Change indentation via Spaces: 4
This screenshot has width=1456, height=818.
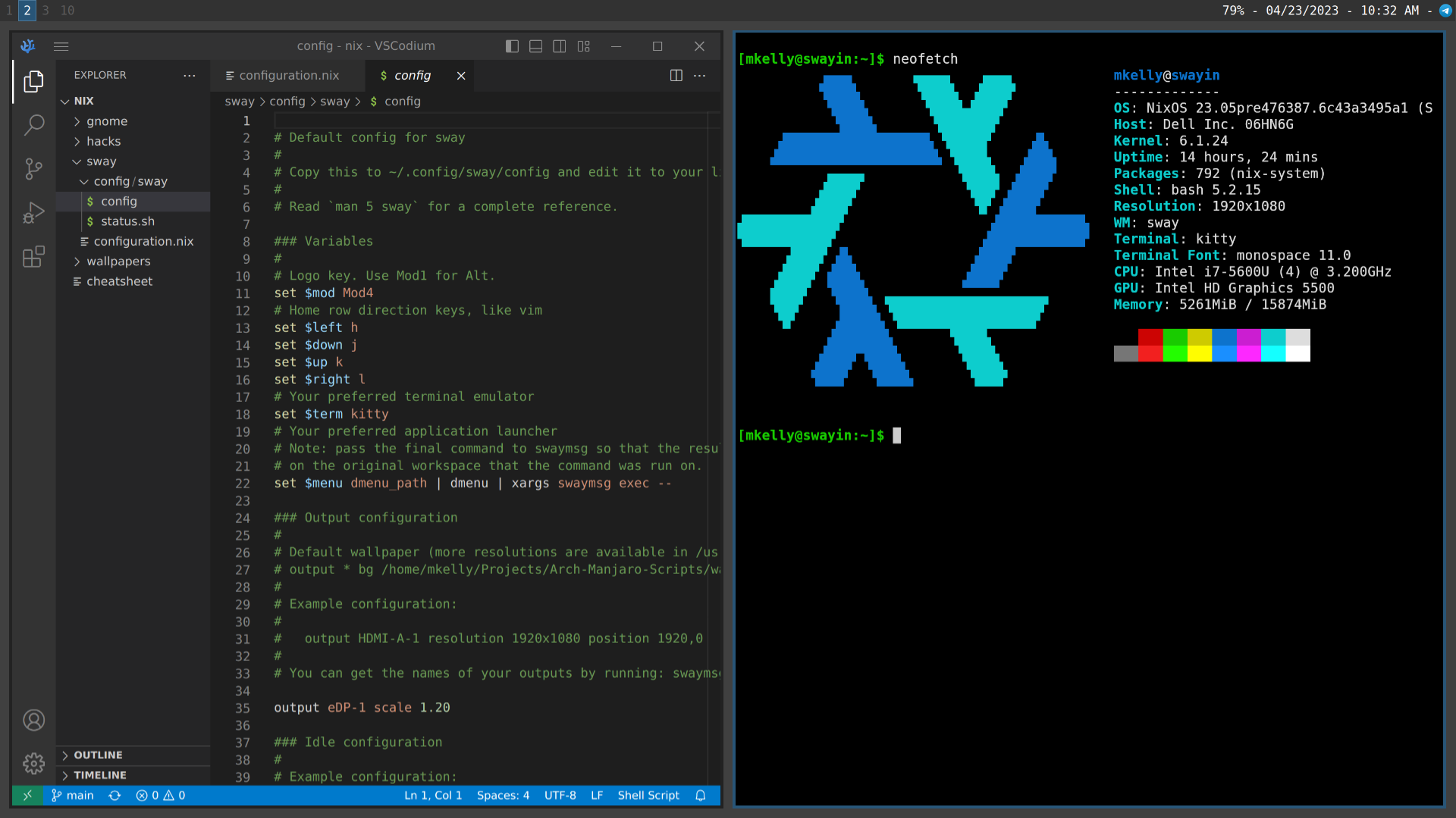[503, 795]
